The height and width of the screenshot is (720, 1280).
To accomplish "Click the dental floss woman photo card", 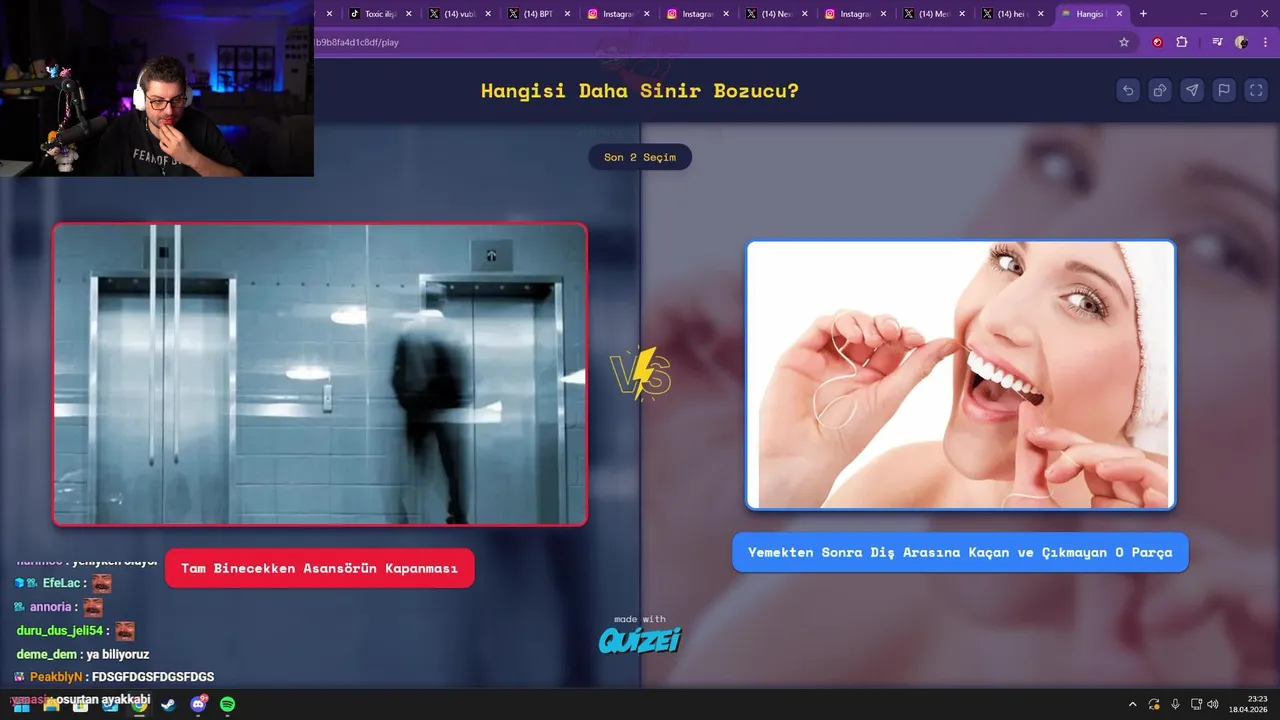I will pos(961,375).
